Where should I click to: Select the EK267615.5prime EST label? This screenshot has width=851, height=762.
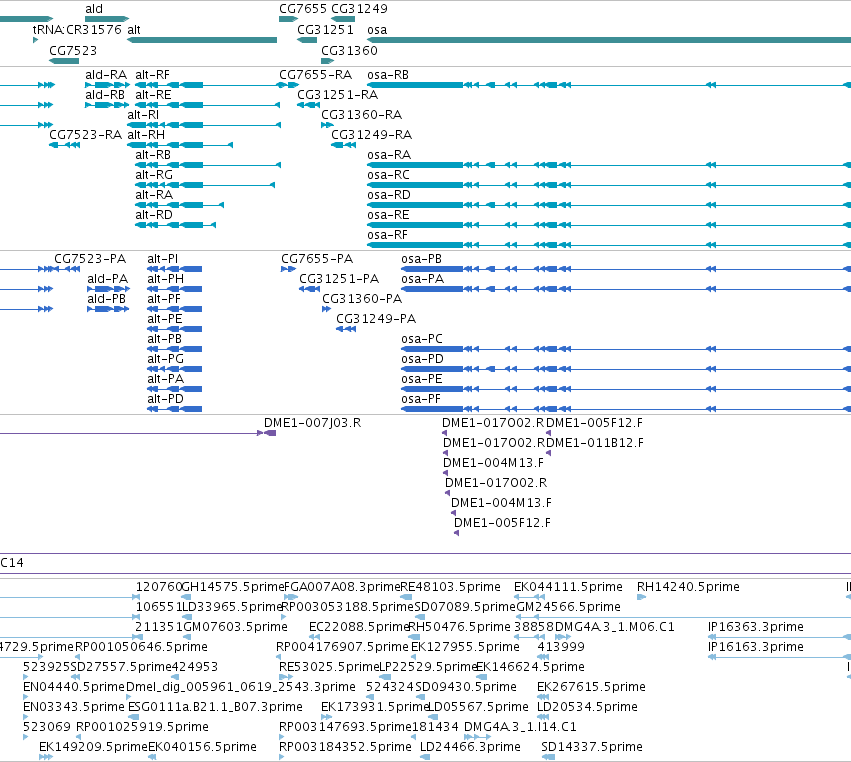[x=592, y=687]
